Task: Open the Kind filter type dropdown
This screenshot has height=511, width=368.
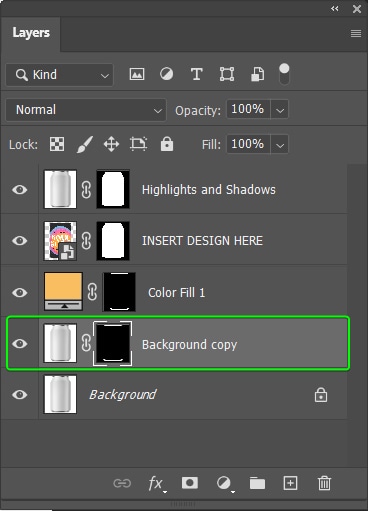Action: point(60,75)
